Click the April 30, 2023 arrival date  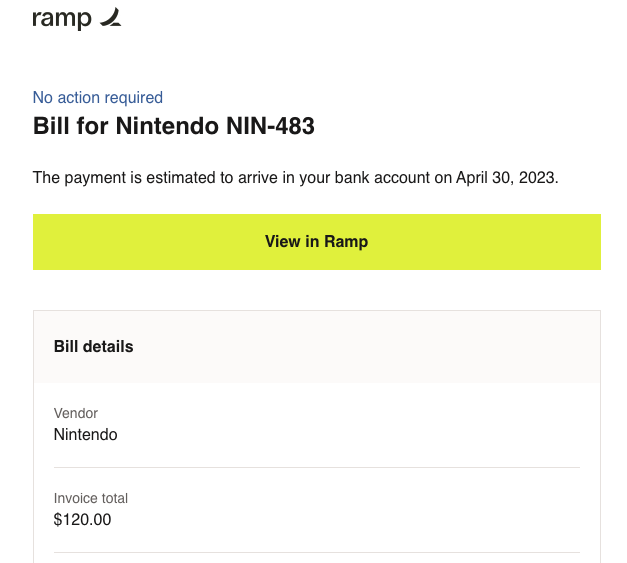click(507, 178)
